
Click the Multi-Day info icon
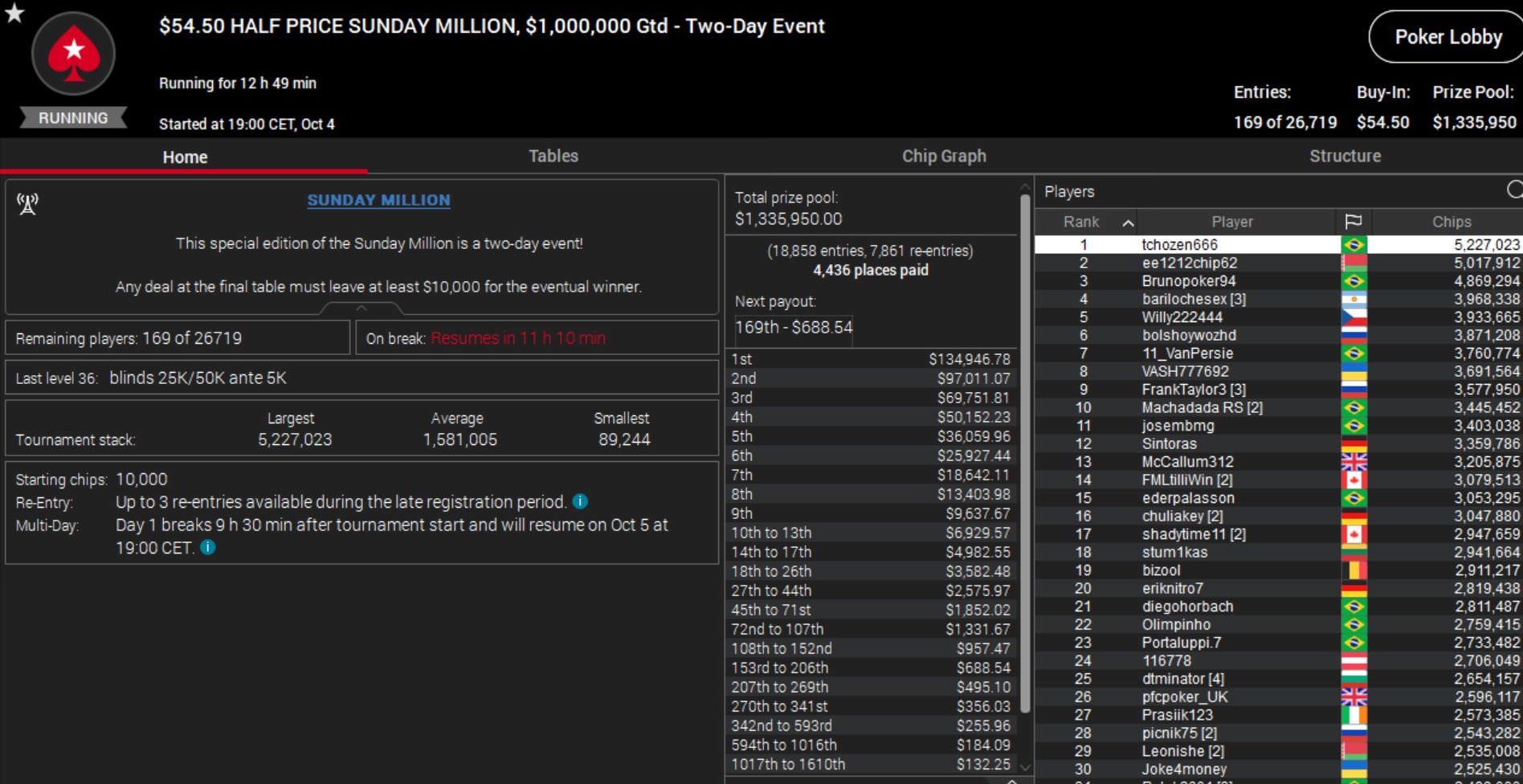click(208, 548)
